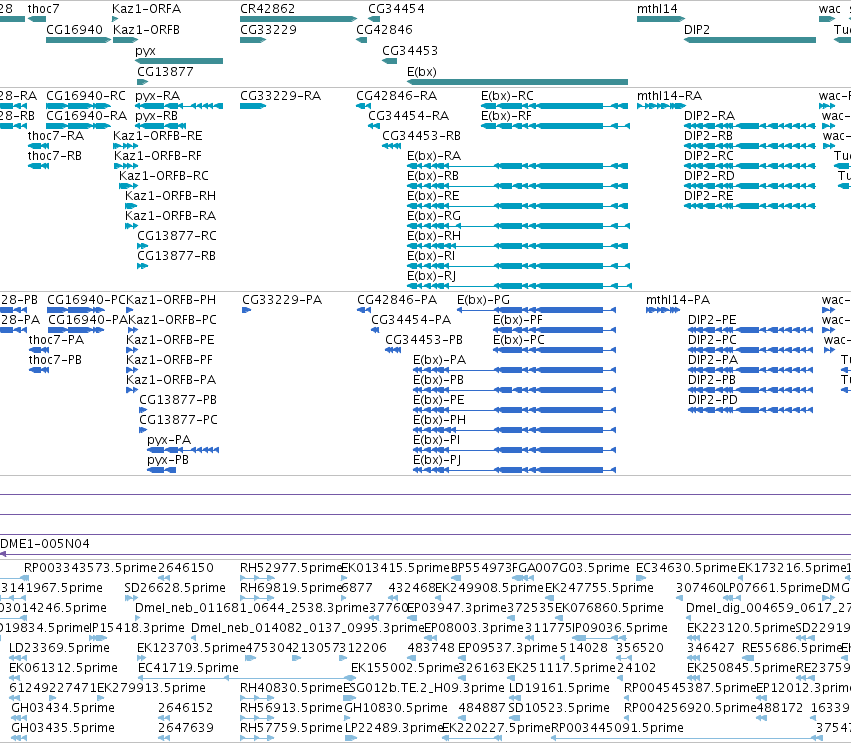The height and width of the screenshot is (743, 851).
Task: Click the DIP2 gene bar
Action: tap(750, 40)
